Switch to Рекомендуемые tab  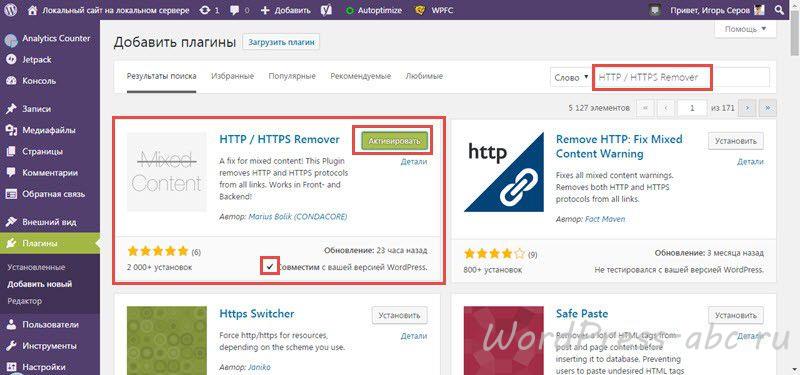tap(360, 77)
